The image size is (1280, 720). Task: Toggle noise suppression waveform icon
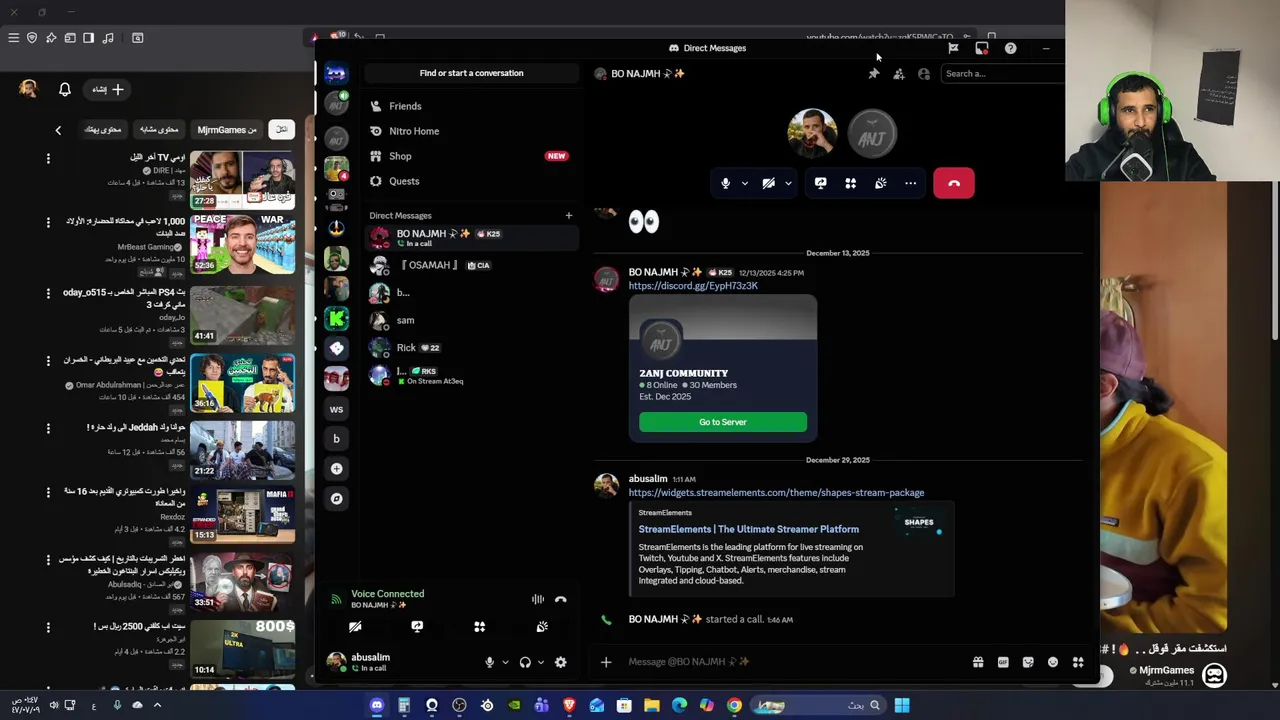538,599
